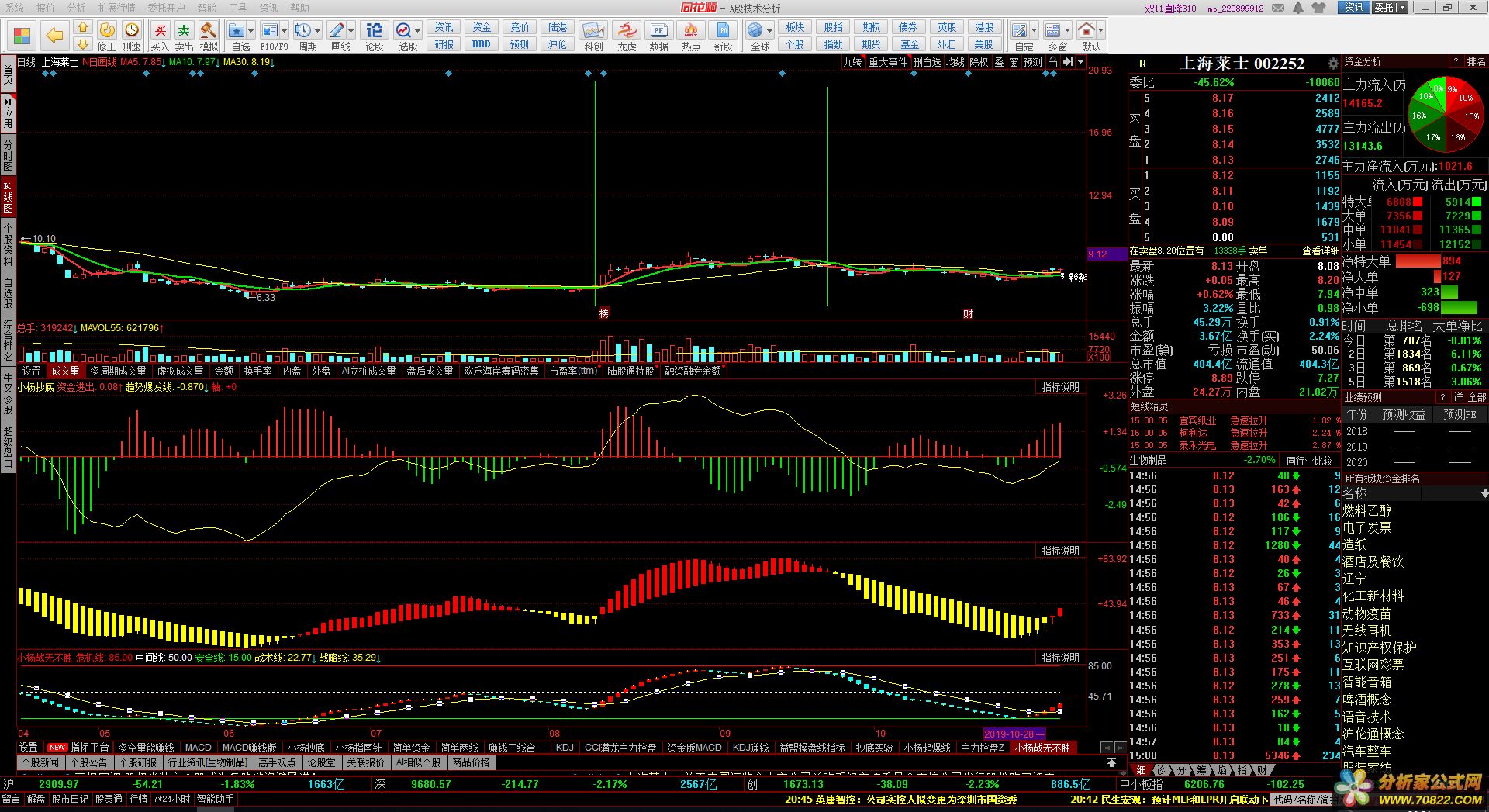Toggle 重大事件 markers
This screenshot has height=812, width=1489.
pos(888,62)
